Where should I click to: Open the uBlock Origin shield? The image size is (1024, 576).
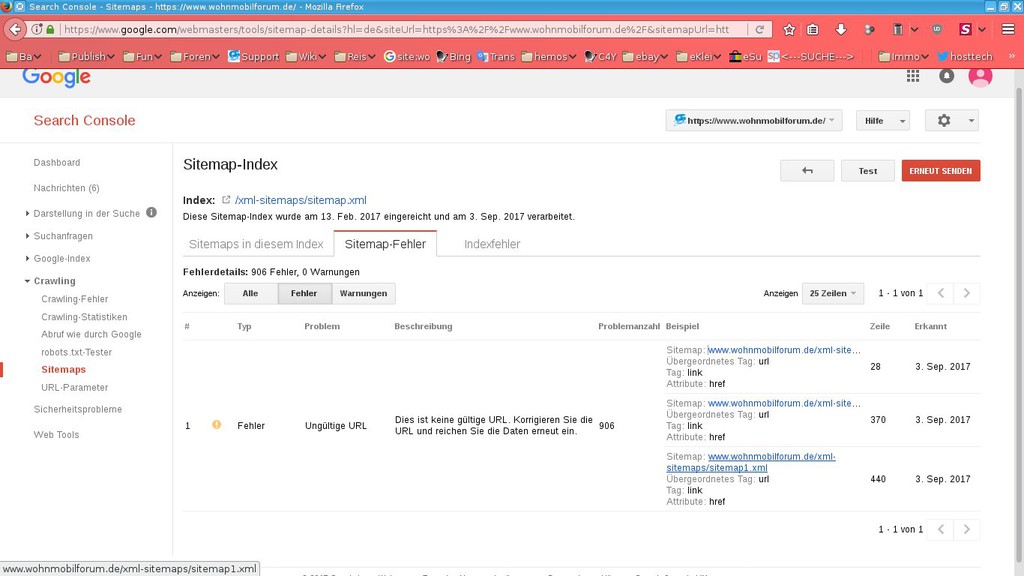point(936,29)
